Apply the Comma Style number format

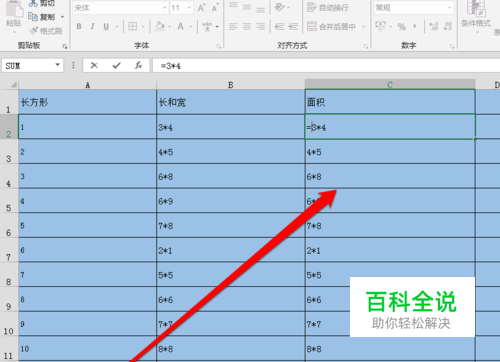(415, 26)
